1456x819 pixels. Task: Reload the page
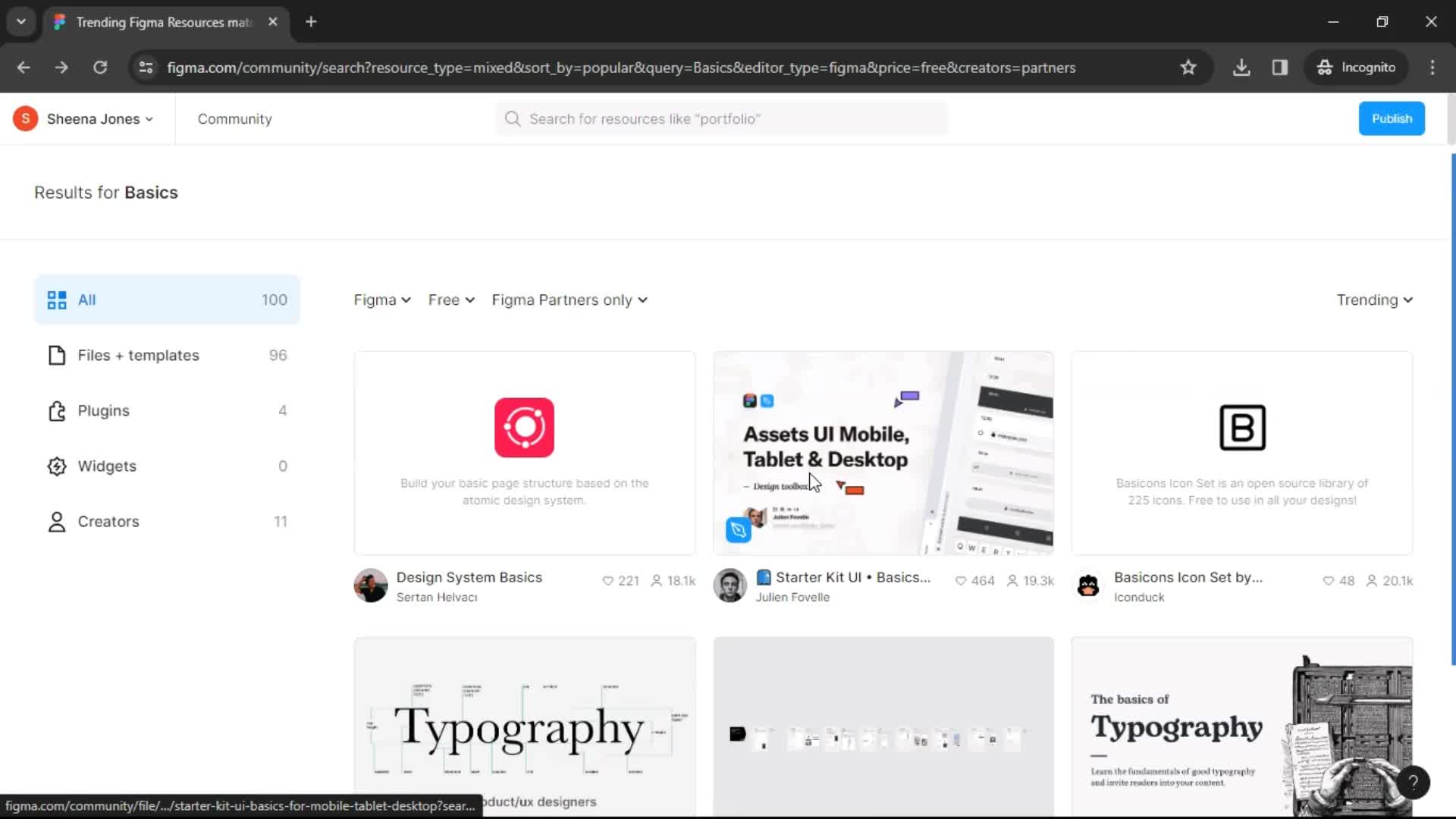tap(100, 67)
